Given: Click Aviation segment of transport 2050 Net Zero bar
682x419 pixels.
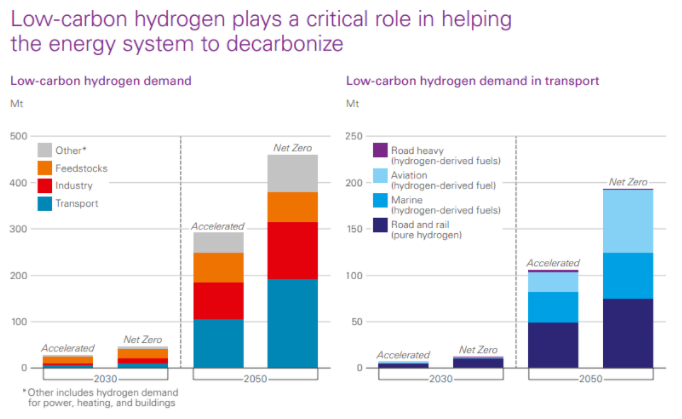Looking at the screenshot, I should (626, 221).
